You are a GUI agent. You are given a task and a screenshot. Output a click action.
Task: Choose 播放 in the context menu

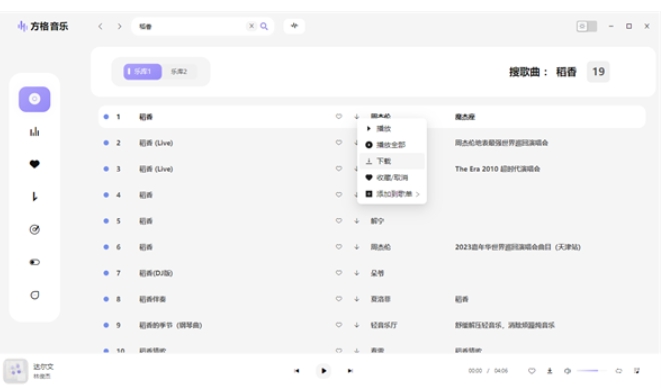(x=392, y=128)
